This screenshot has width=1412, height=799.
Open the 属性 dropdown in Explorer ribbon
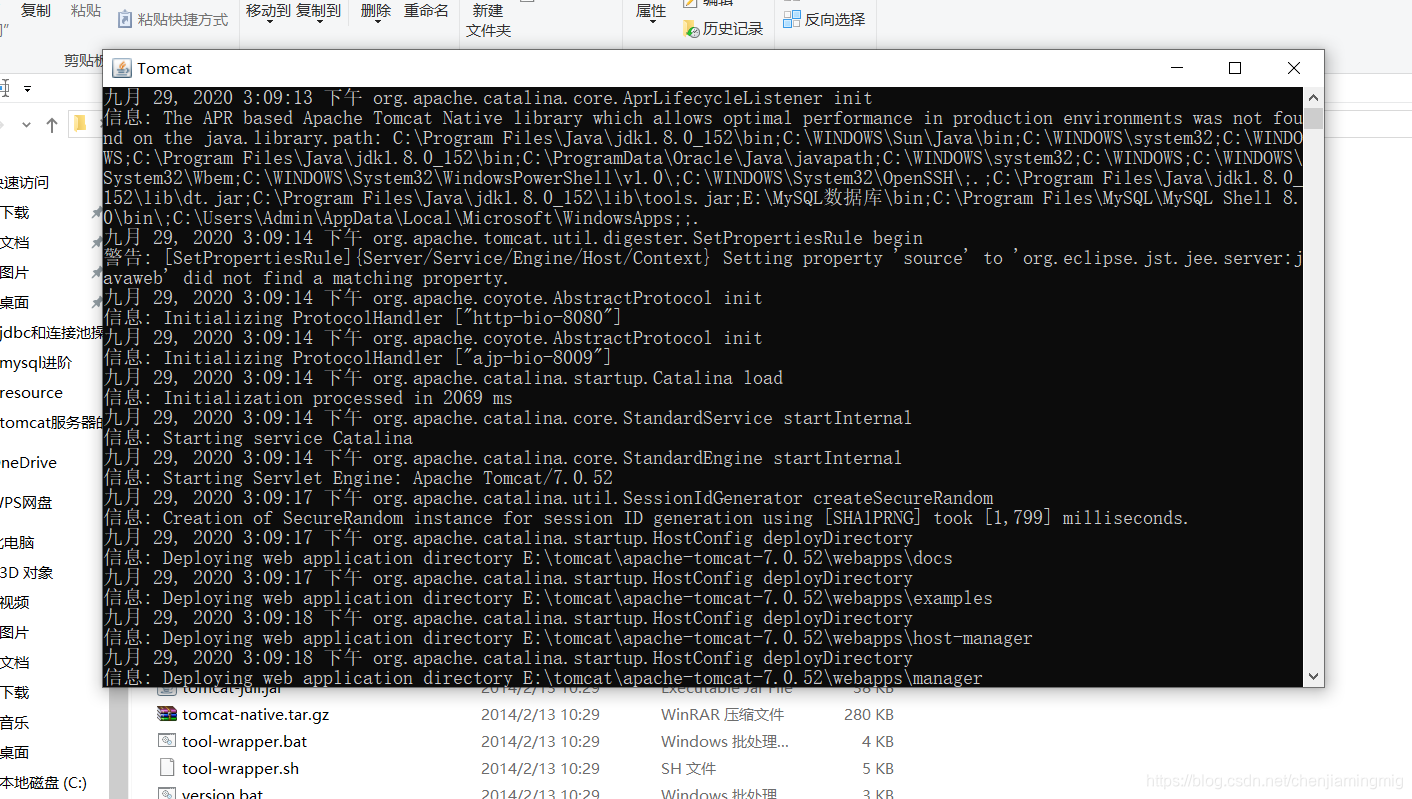(651, 11)
